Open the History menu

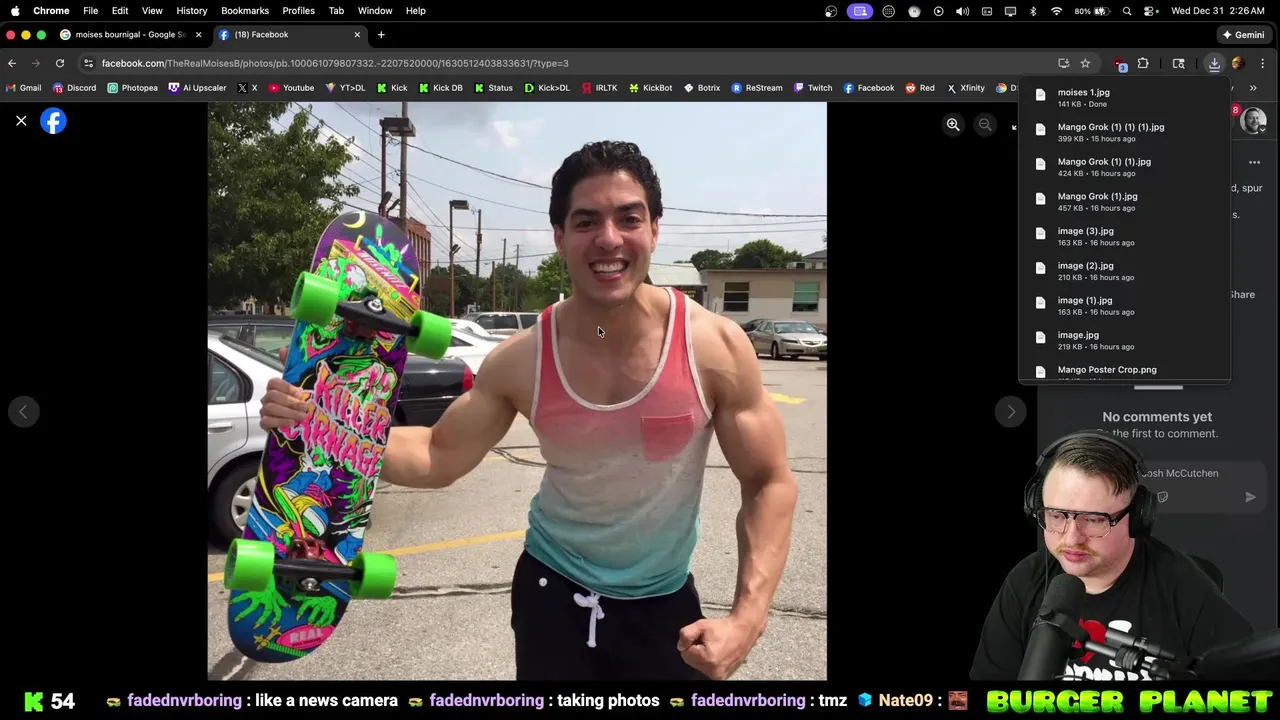coord(191,11)
